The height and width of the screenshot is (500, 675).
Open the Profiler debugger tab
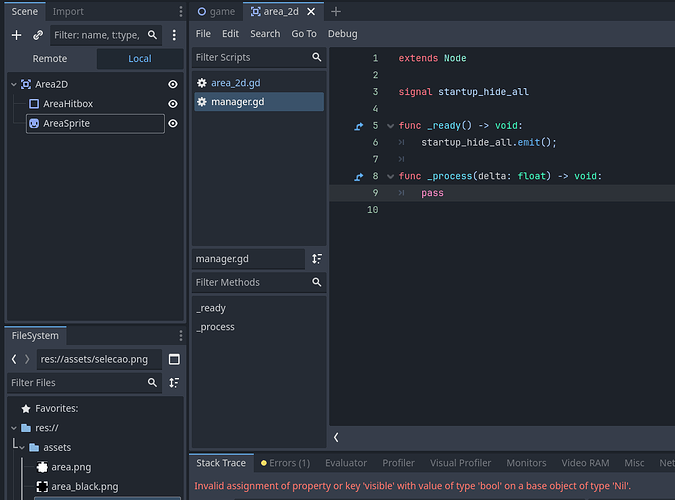pyautogui.click(x=399, y=463)
